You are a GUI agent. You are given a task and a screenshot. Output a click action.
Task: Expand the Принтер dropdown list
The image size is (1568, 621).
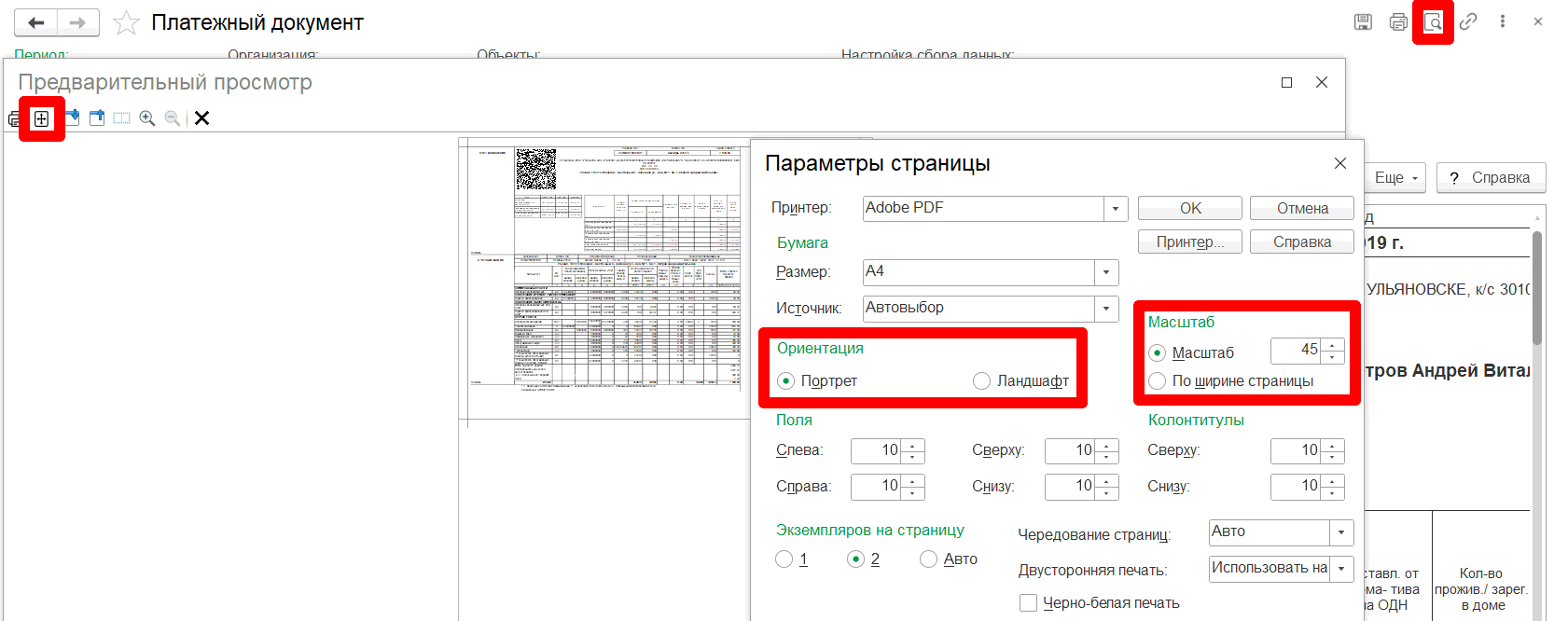tap(1116, 209)
